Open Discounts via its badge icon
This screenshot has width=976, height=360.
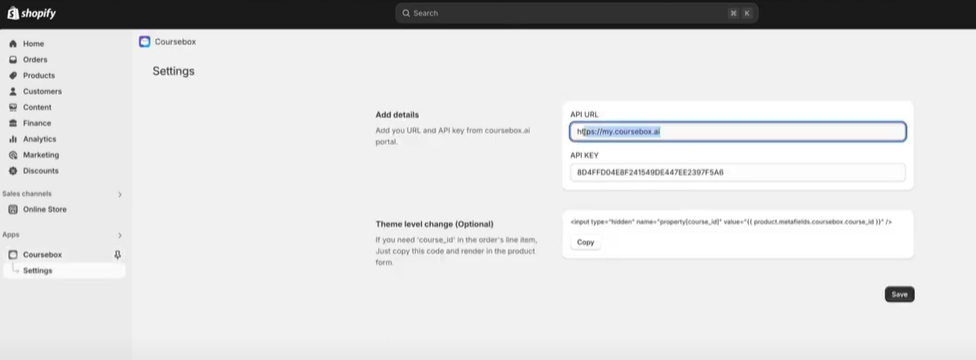(12, 171)
